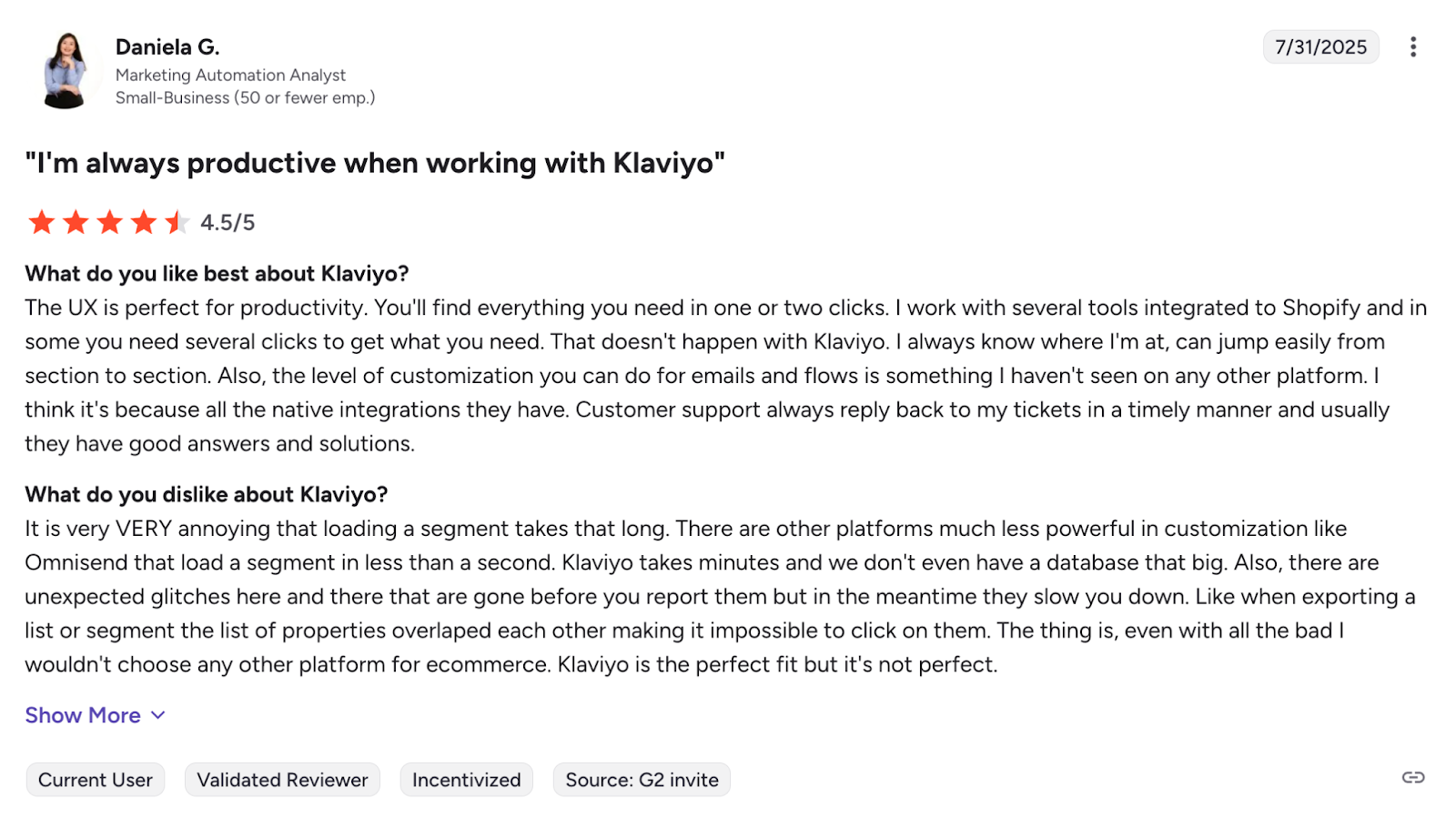
Task: Select the first red star in rating
Action: click(x=41, y=221)
